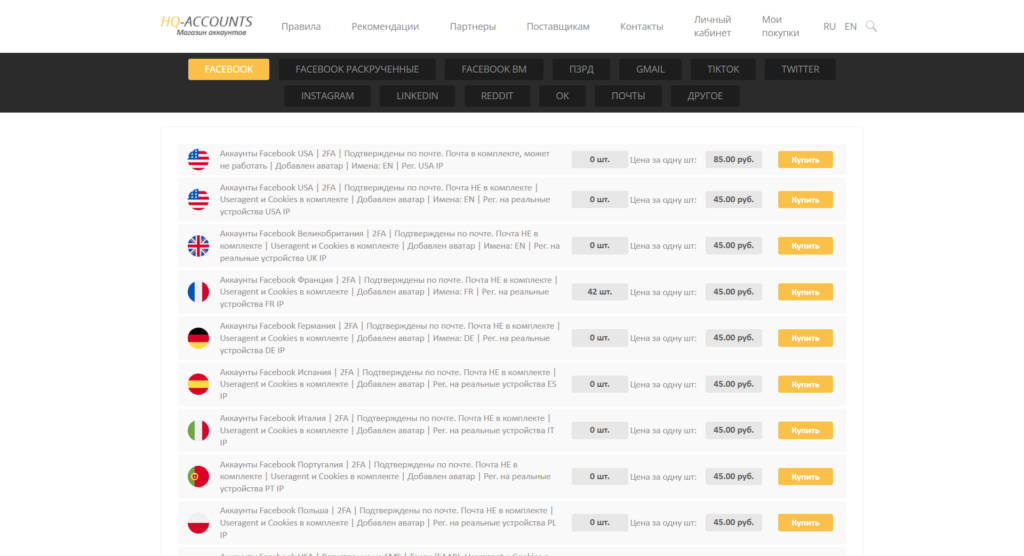The height and width of the screenshot is (556, 1024).
Task: Open the Португалия accounts description
Action: pyautogui.click(x=385, y=476)
